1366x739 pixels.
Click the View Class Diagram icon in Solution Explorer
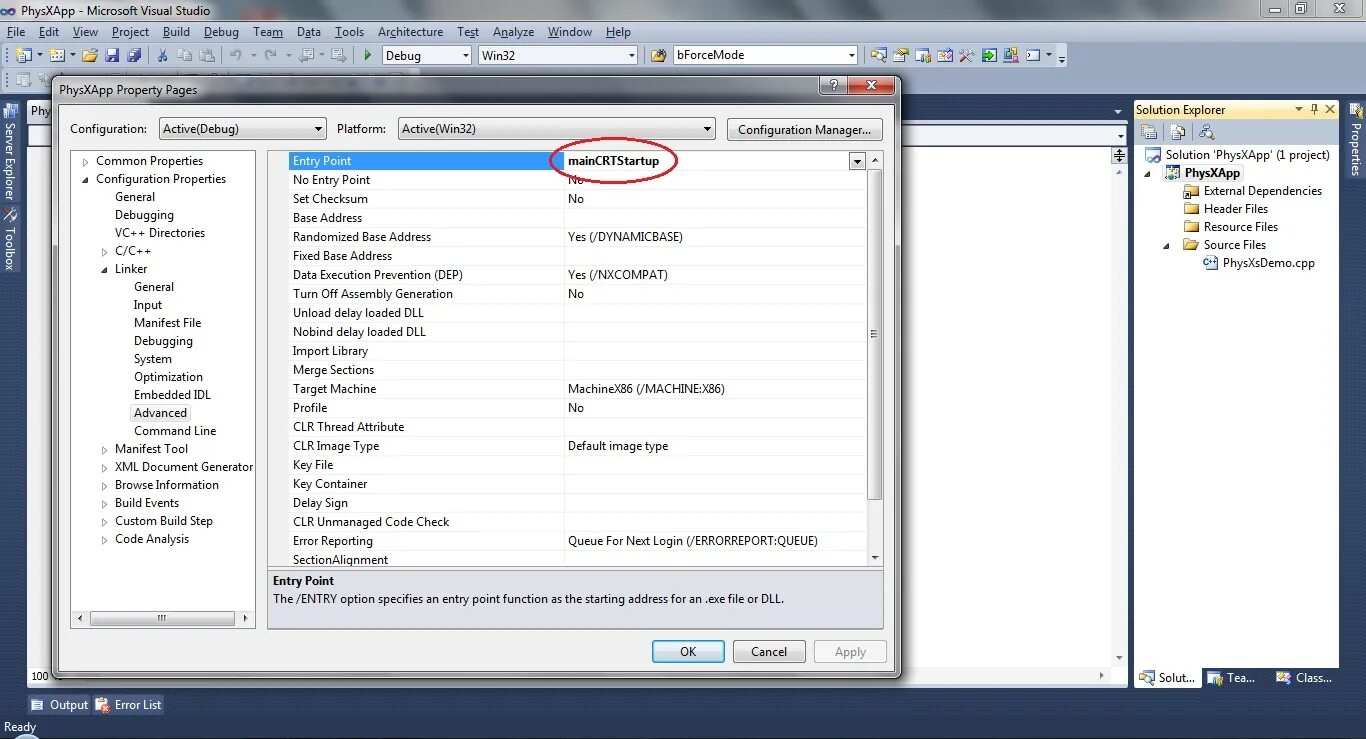click(x=1206, y=132)
